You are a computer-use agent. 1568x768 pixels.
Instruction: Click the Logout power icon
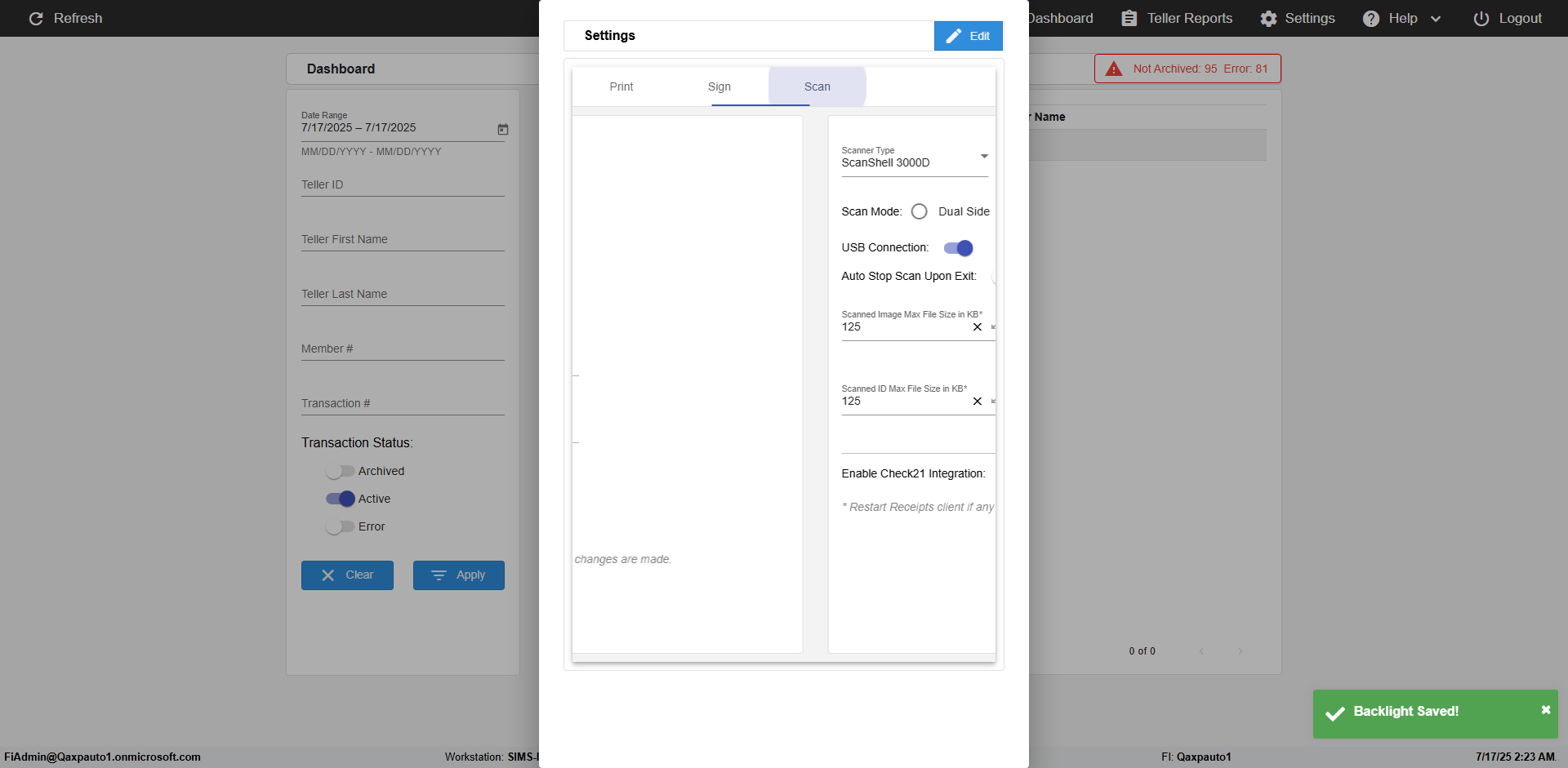tap(1481, 18)
